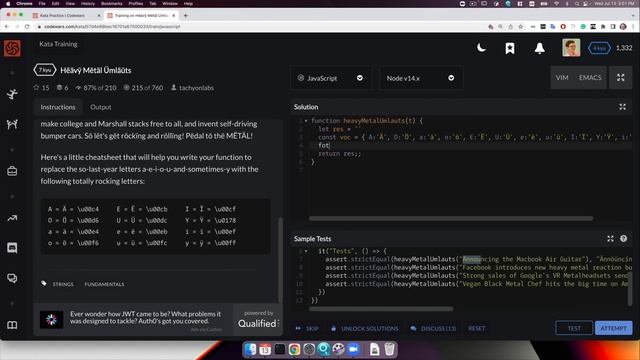This screenshot has width=640, height=360.
Task: Click the Solution editor horizontal scrollbar
Action: click(x=451, y=218)
